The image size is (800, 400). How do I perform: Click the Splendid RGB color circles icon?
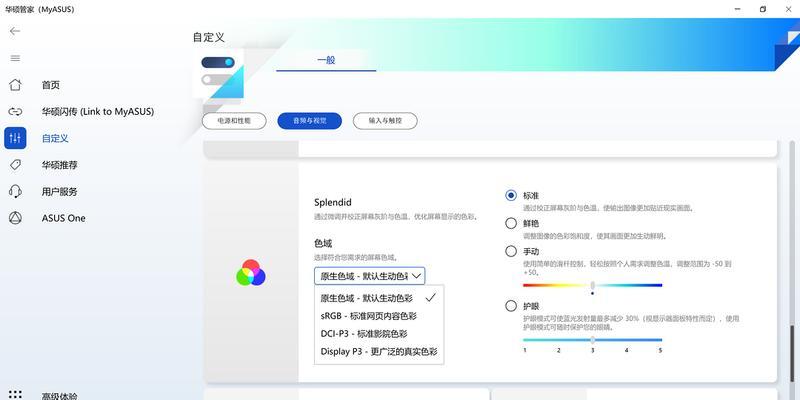point(251,272)
